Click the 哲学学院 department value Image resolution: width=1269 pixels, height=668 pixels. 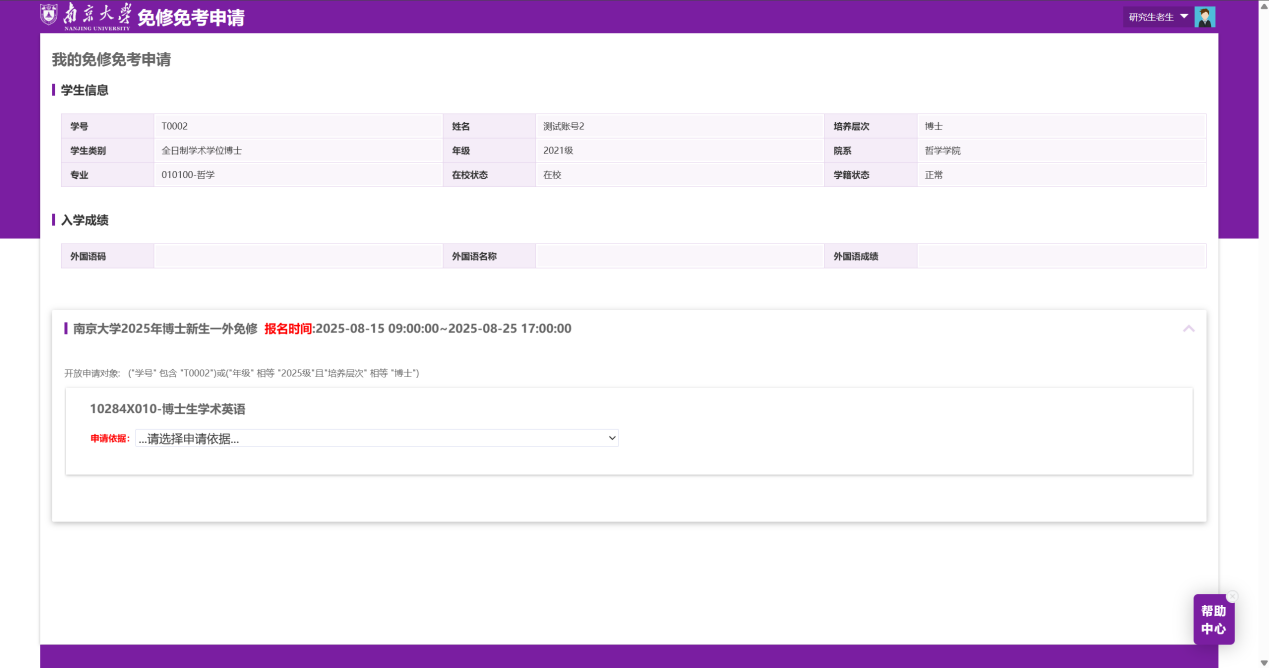coord(942,150)
